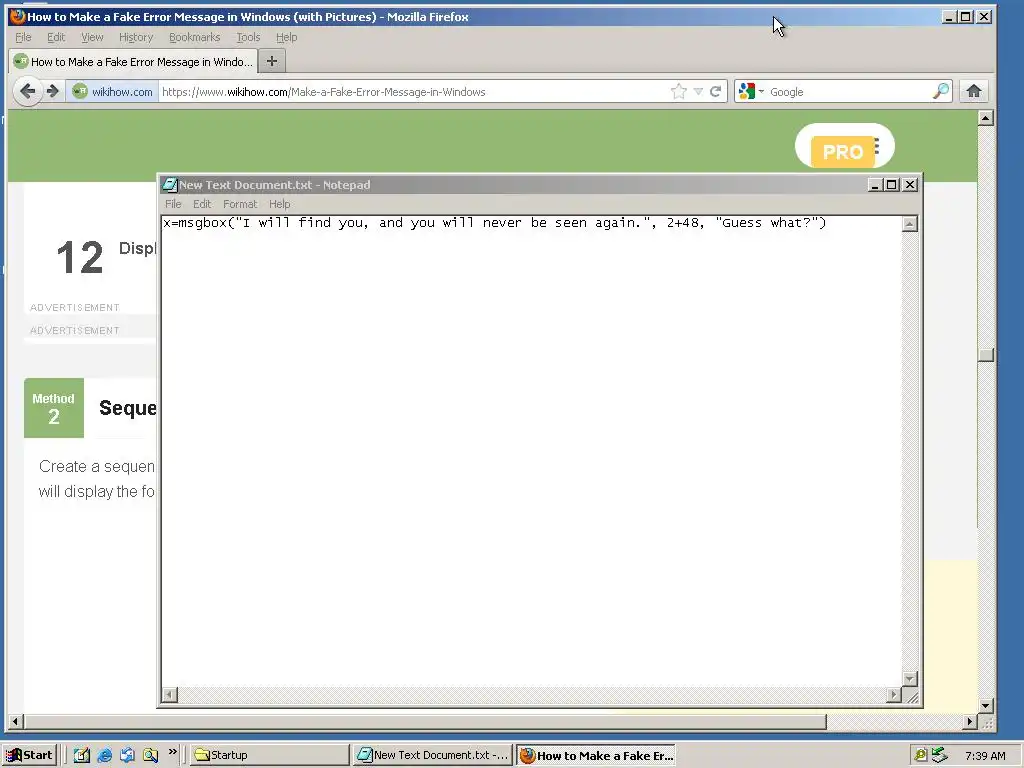Open Firefox History menu
1024x768 pixels.
pyautogui.click(x=136, y=37)
